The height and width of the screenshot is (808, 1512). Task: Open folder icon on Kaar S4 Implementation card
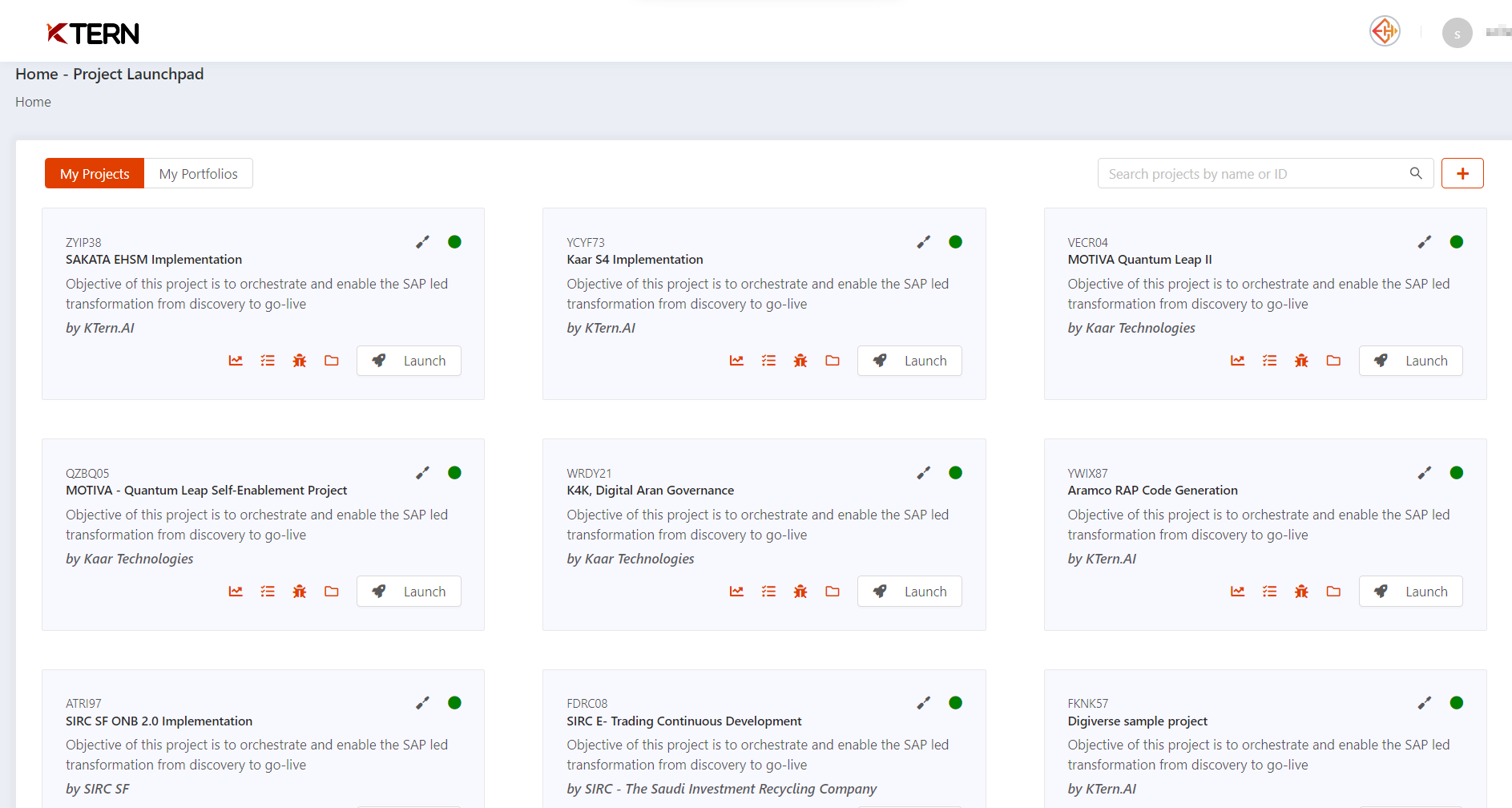(x=833, y=361)
